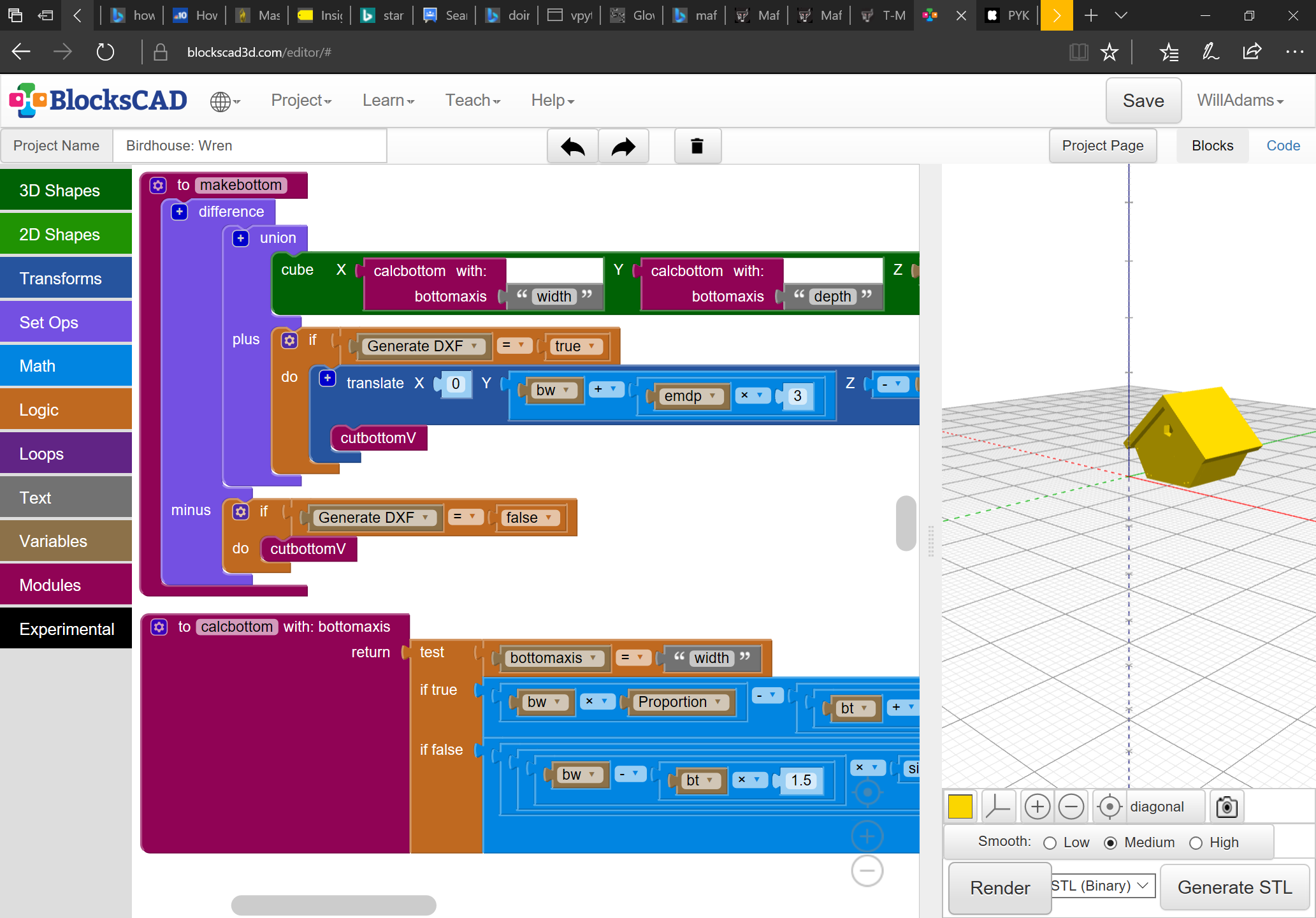Click the trash delete button
Screen dimensions: 1316x918
[x=697, y=147]
